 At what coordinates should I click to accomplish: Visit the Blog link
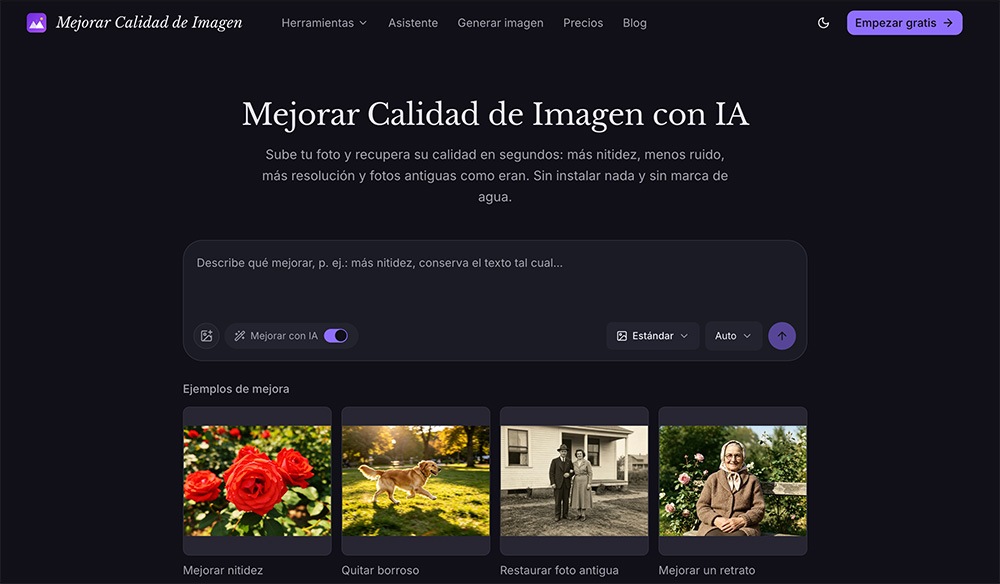click(635, 23)
